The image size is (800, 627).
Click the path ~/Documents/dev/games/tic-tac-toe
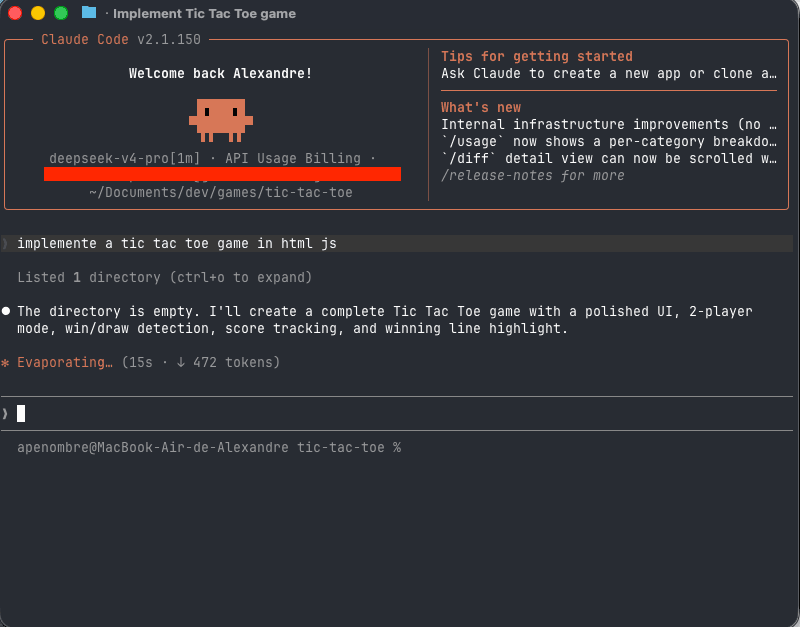tap(220, 192)
